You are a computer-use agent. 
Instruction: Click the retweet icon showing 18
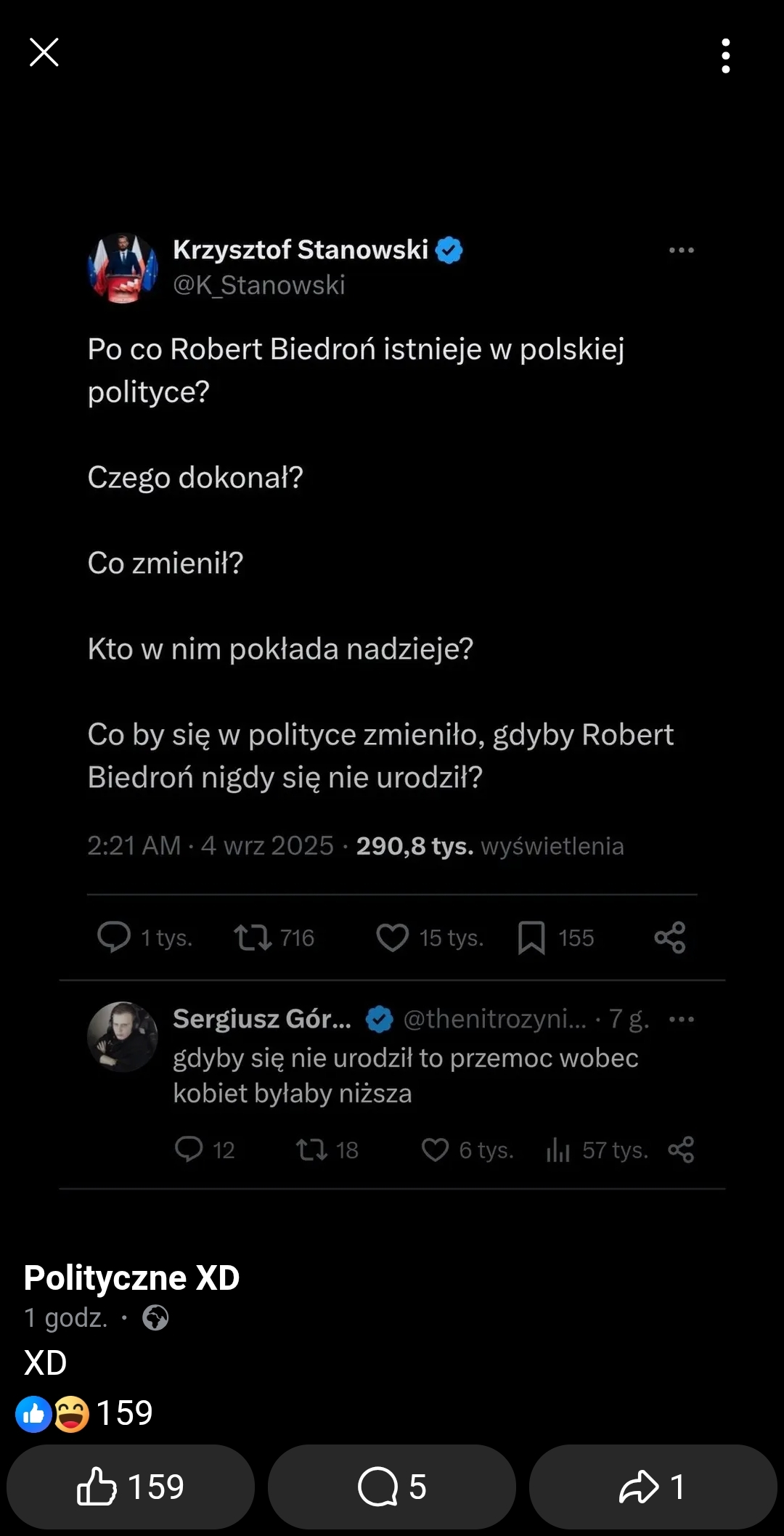[x=311, y=1149]
